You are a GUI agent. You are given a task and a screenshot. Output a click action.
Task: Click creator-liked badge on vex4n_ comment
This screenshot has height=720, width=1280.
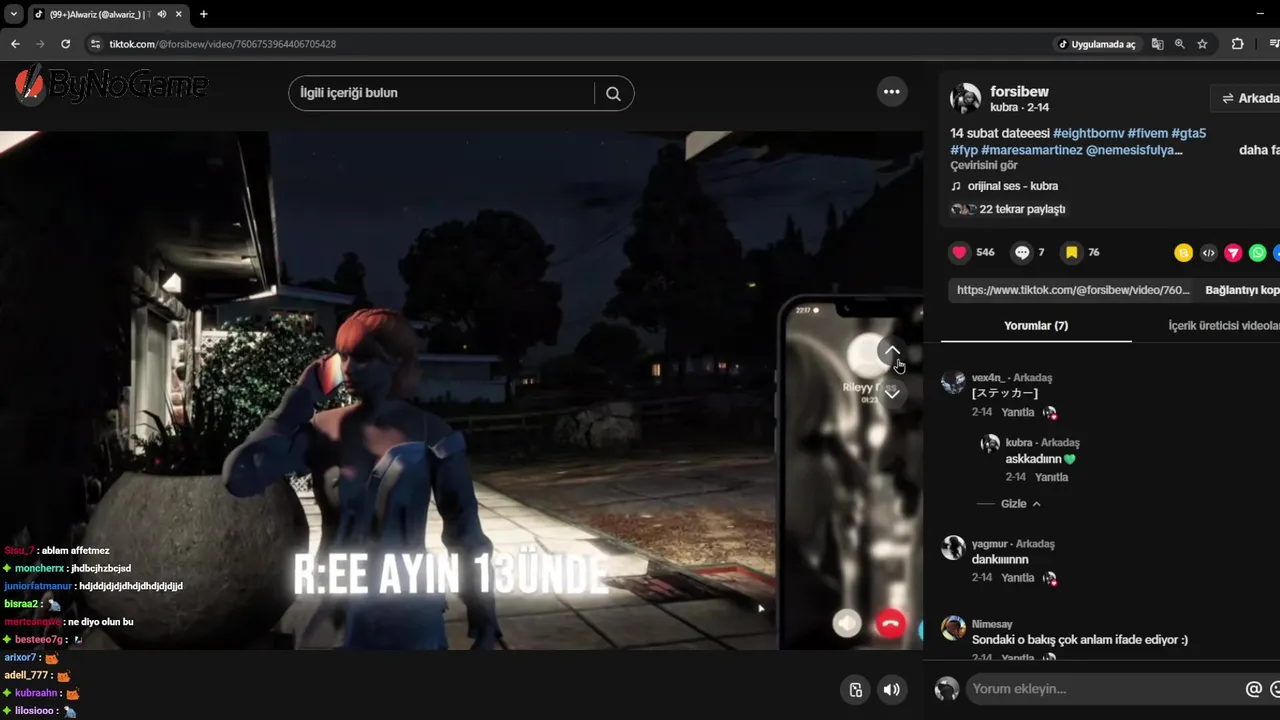click(1049, 412)
